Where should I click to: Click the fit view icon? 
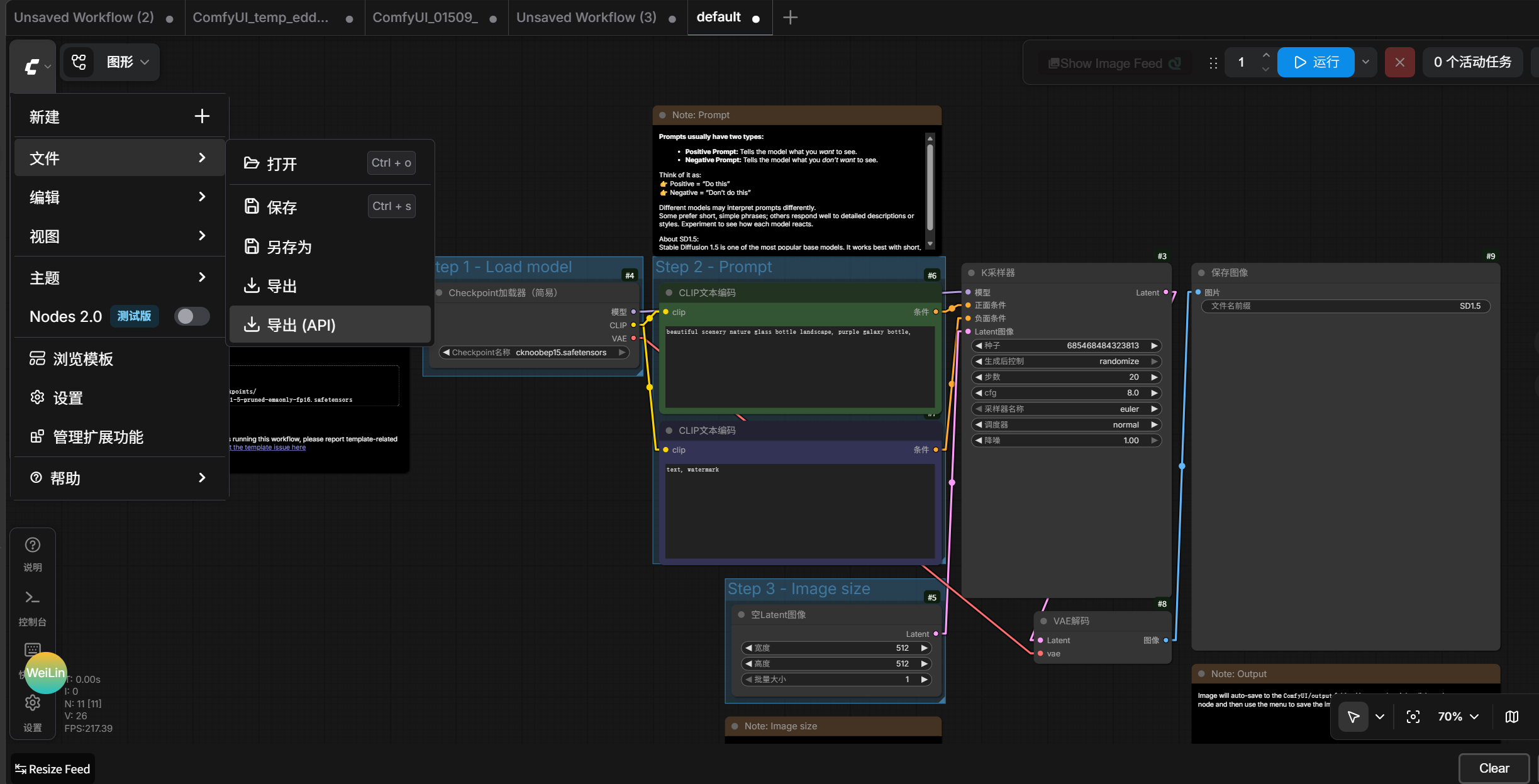(1413, 717)
